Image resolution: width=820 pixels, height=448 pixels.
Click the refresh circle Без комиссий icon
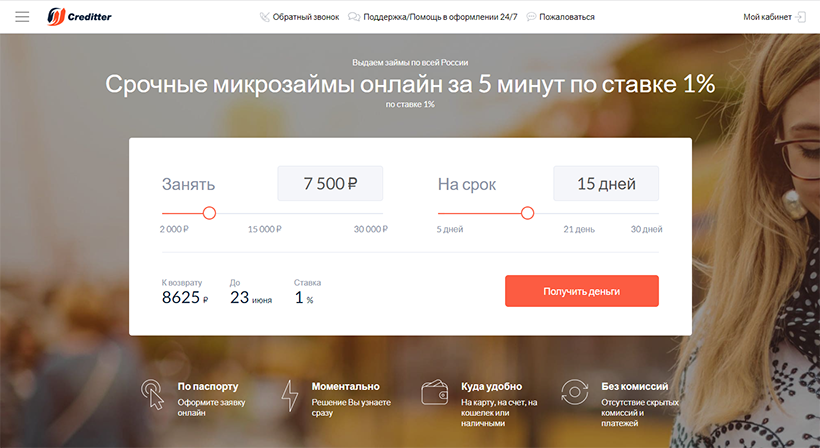click(574, 392)
